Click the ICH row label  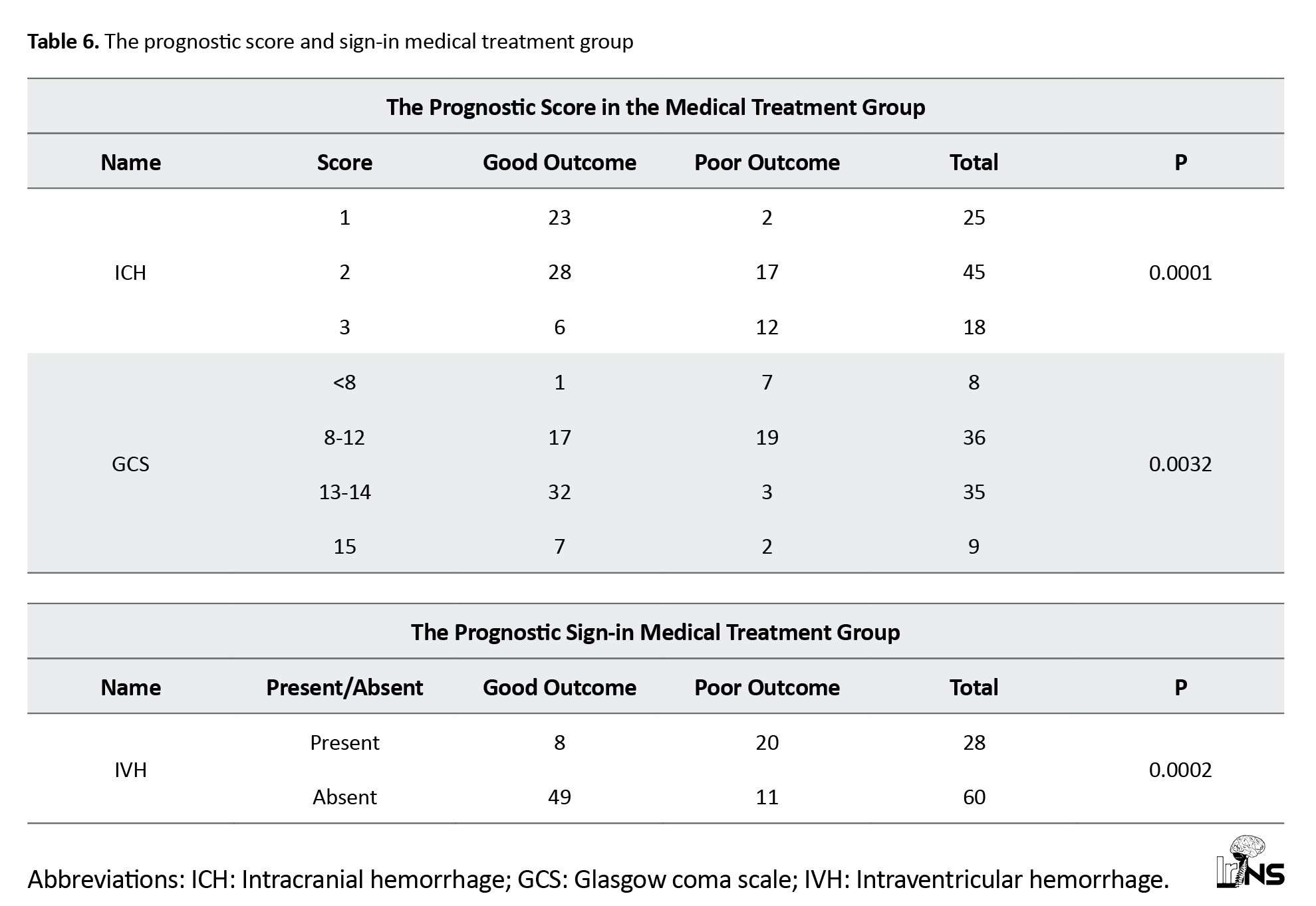130,273
